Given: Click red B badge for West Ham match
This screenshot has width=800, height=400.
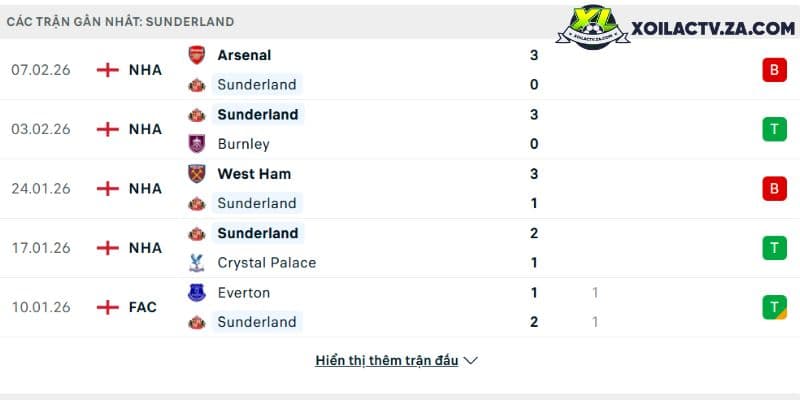Looking at the screenshot, I should pyautogui.click(x=774, y=188).
